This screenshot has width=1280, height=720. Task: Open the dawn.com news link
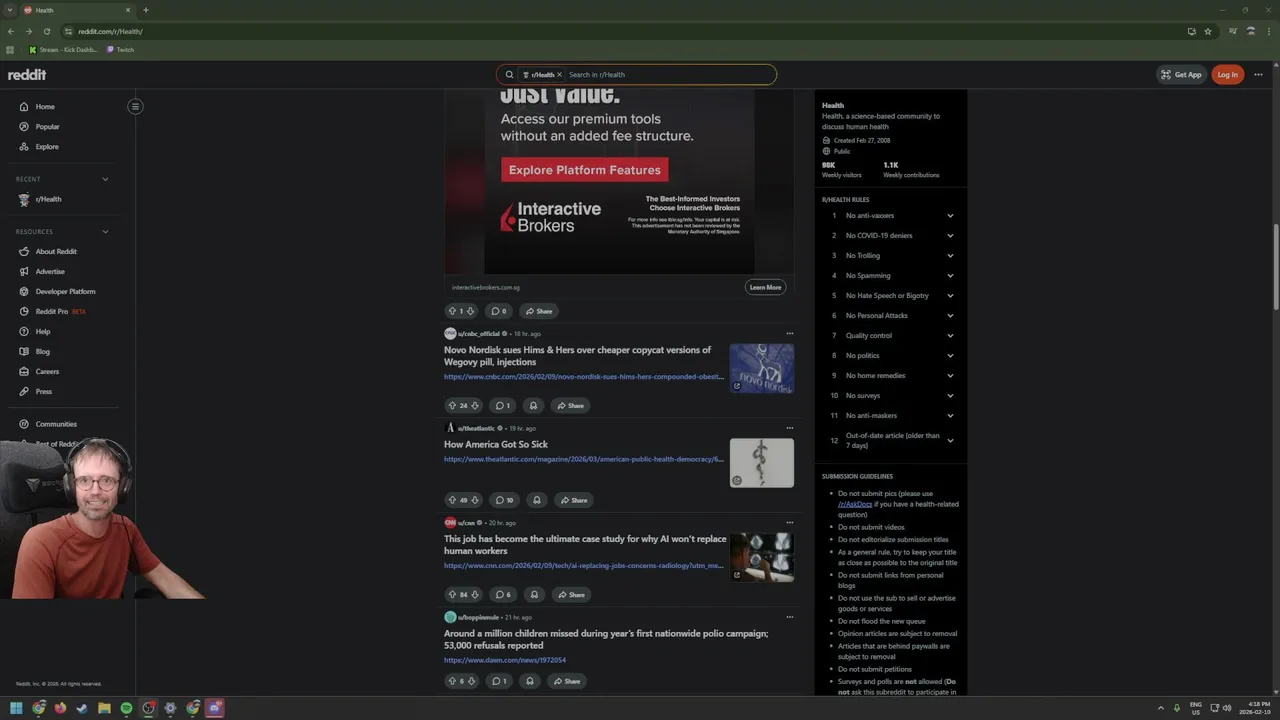[505, 660]
